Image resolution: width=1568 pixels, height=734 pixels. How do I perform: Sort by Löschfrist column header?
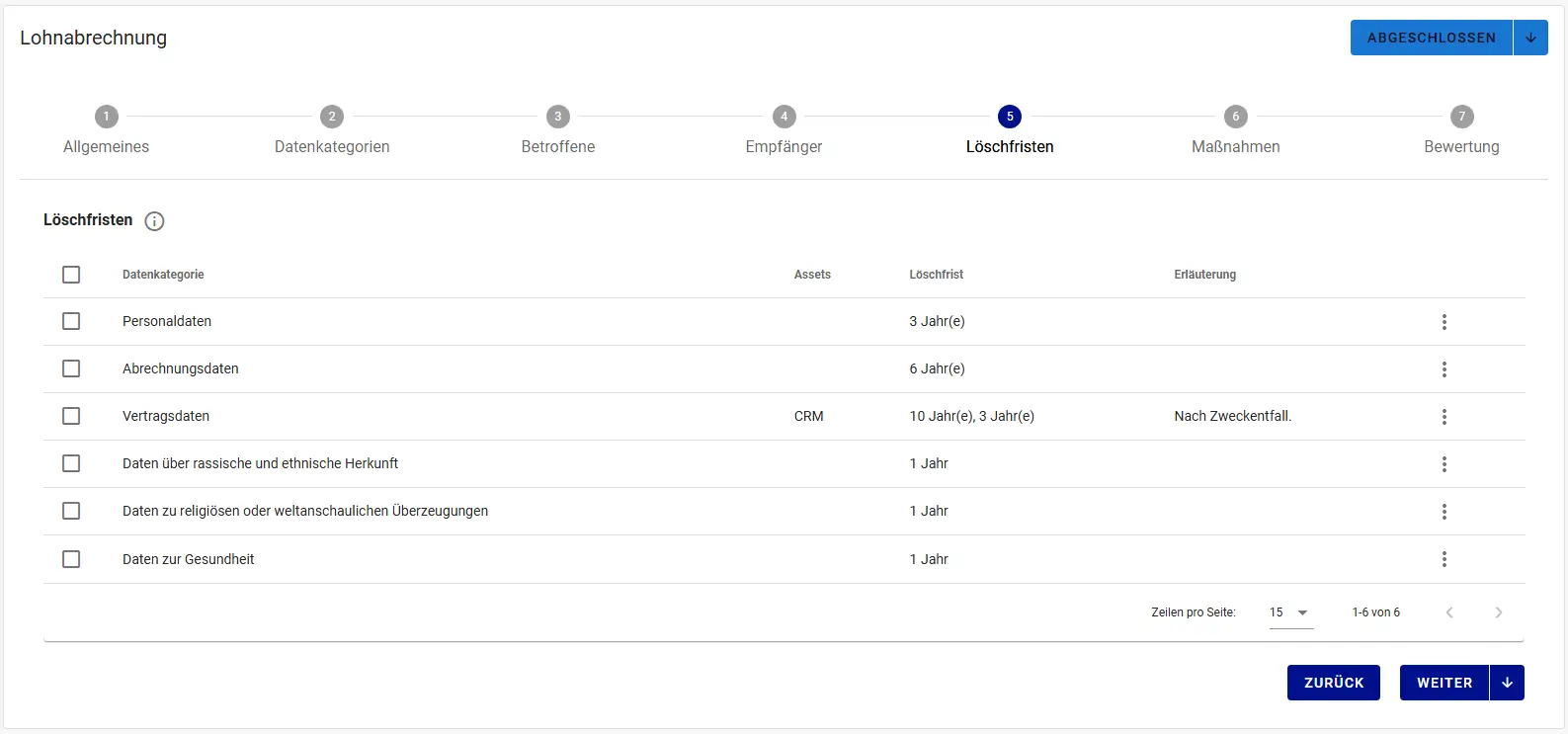click(x=936, y=275)
